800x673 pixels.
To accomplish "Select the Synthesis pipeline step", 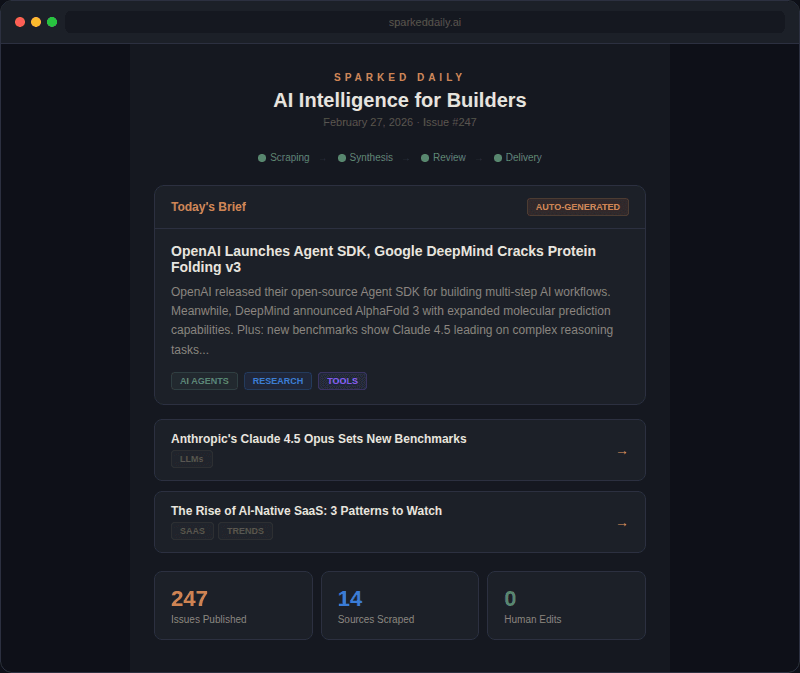I will tap(365, 158).
